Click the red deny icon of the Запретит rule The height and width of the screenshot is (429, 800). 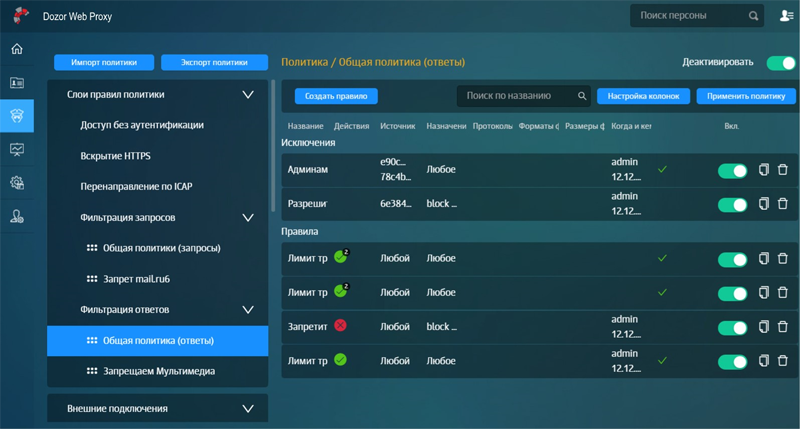click(340, 325)
